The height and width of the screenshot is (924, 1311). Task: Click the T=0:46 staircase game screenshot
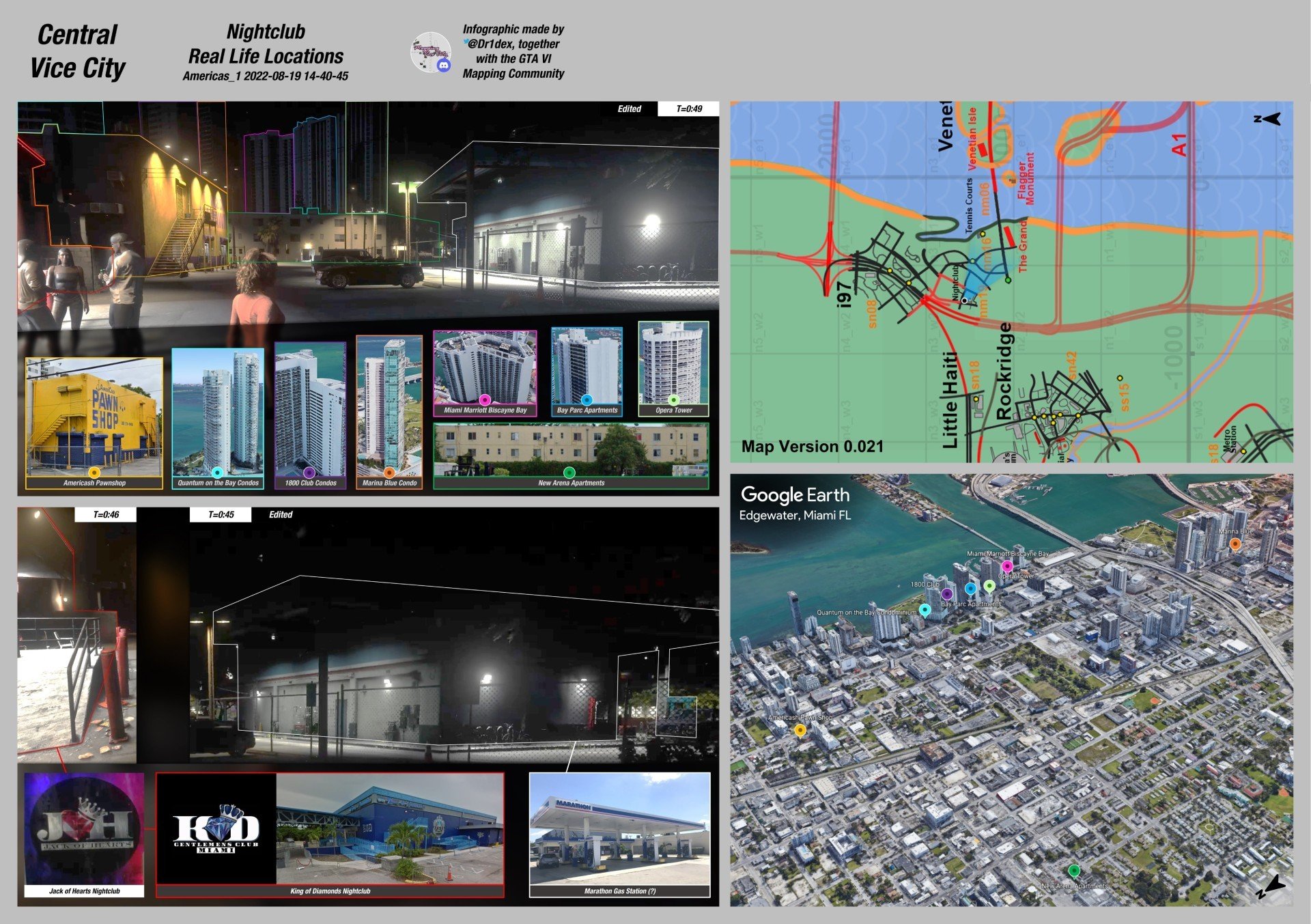click(76, 635)
